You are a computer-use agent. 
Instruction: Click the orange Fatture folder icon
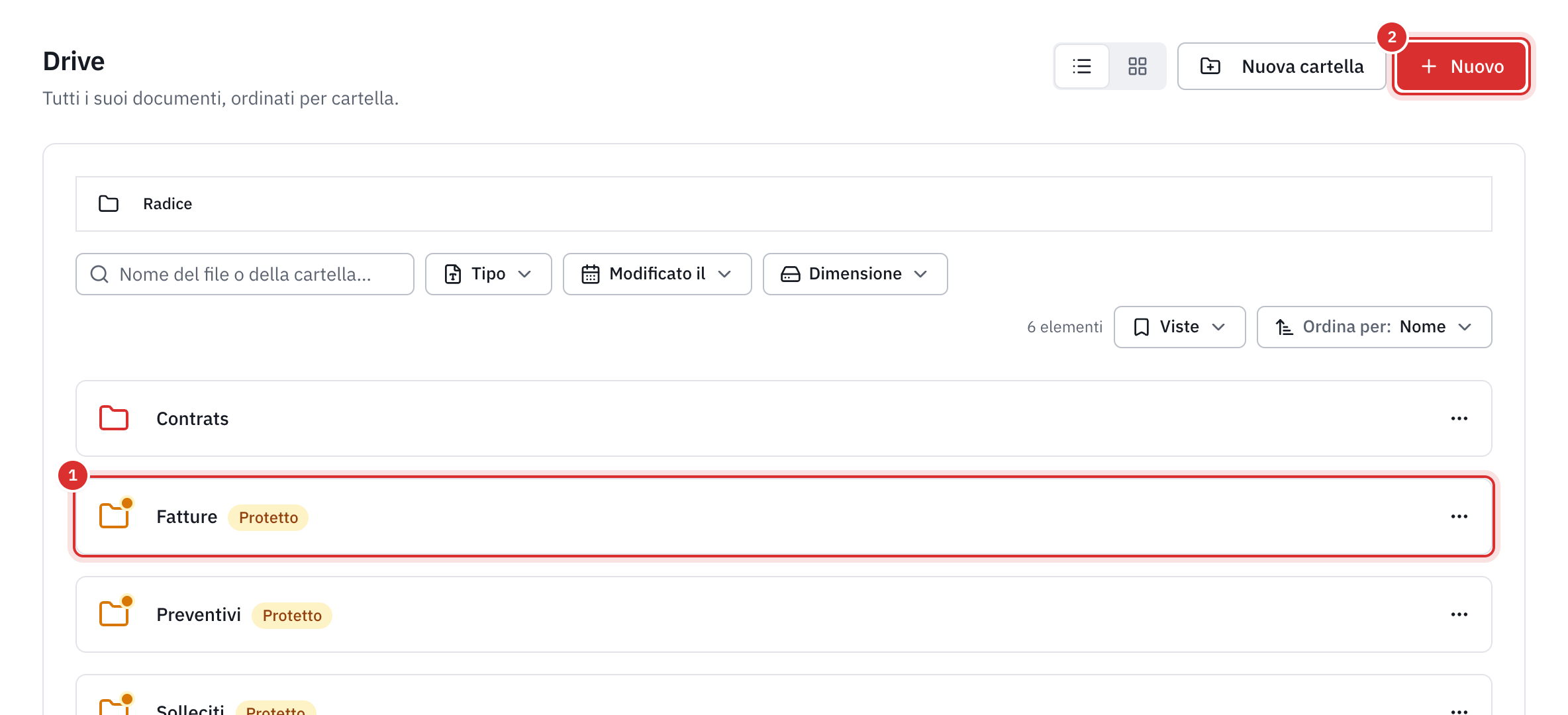(x=114, y=515)
